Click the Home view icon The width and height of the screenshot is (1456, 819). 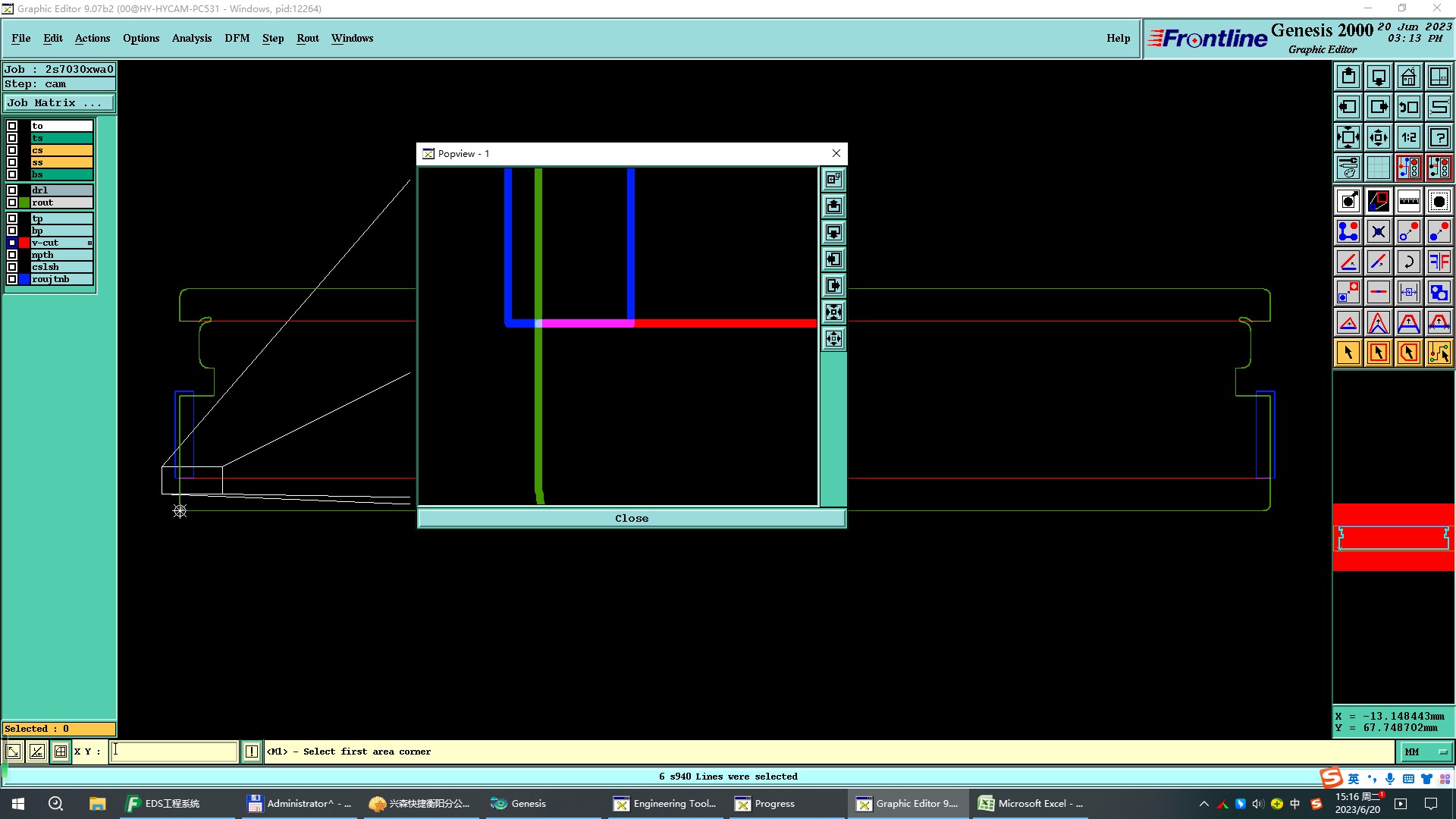(x=1408, y=77)
